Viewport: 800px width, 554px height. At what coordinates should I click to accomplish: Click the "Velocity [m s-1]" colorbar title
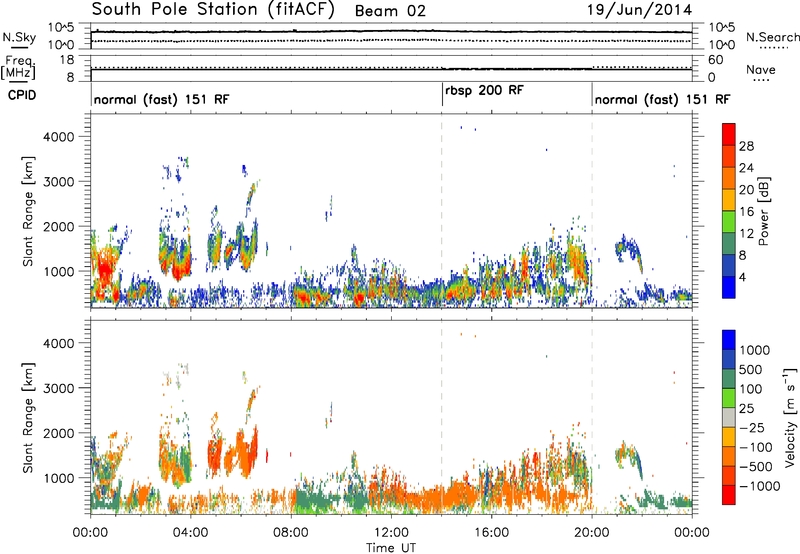(790, 417)
